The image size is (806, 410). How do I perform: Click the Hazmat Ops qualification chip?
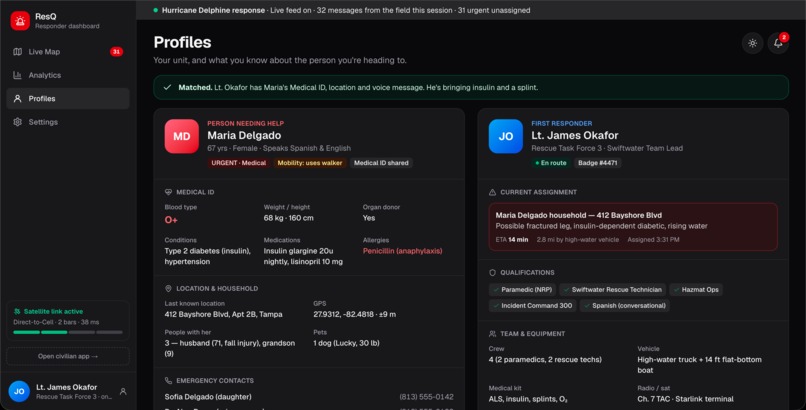(x=696, y=290)
